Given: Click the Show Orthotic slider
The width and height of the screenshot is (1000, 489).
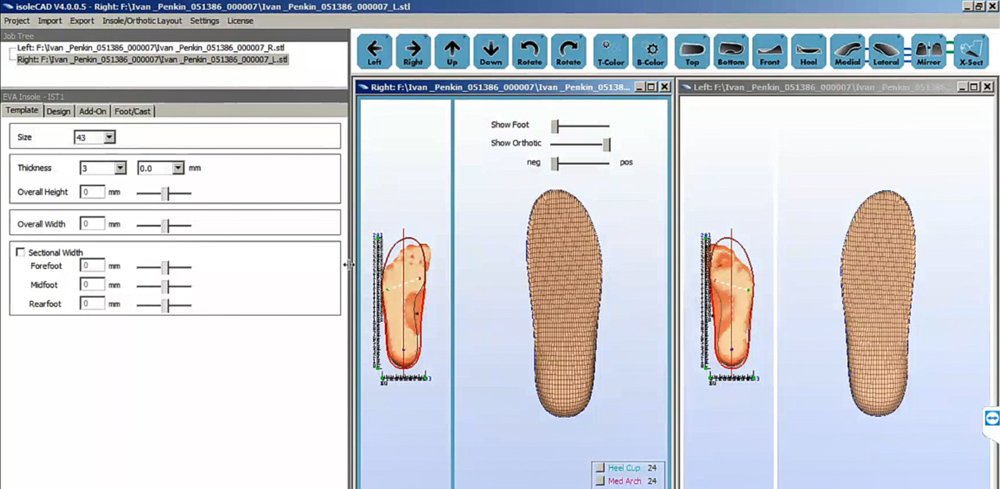Looking at the screenshot, I should (606, 144).
